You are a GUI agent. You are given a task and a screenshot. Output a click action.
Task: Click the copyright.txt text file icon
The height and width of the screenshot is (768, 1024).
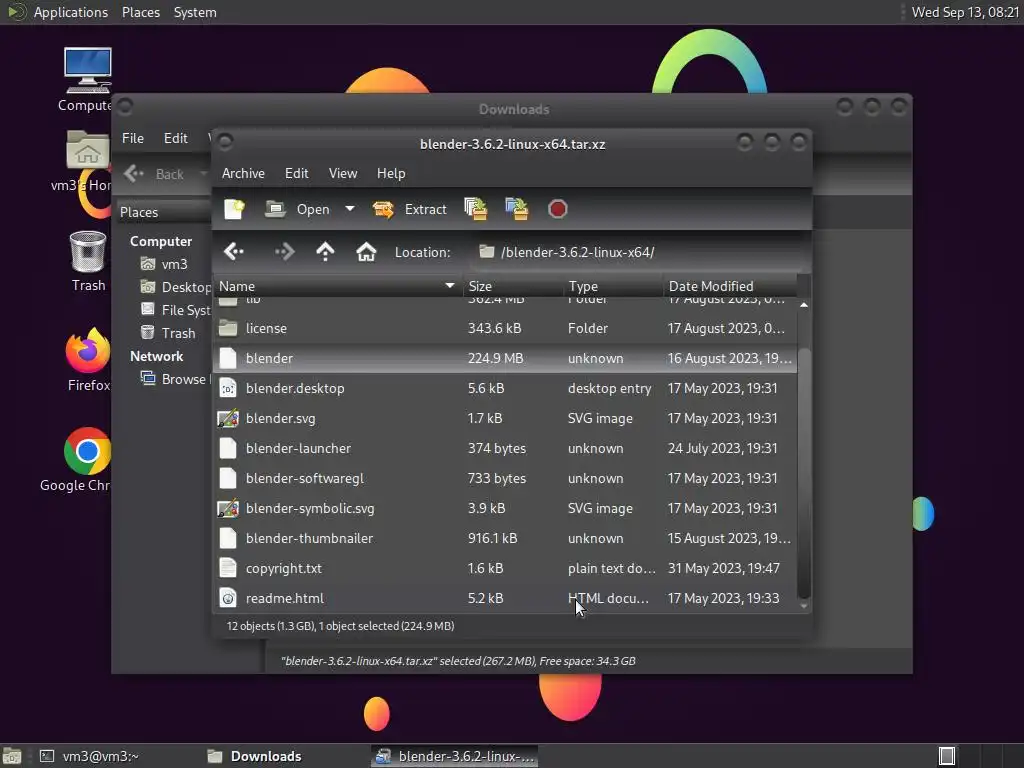click(x=228, y=568)
